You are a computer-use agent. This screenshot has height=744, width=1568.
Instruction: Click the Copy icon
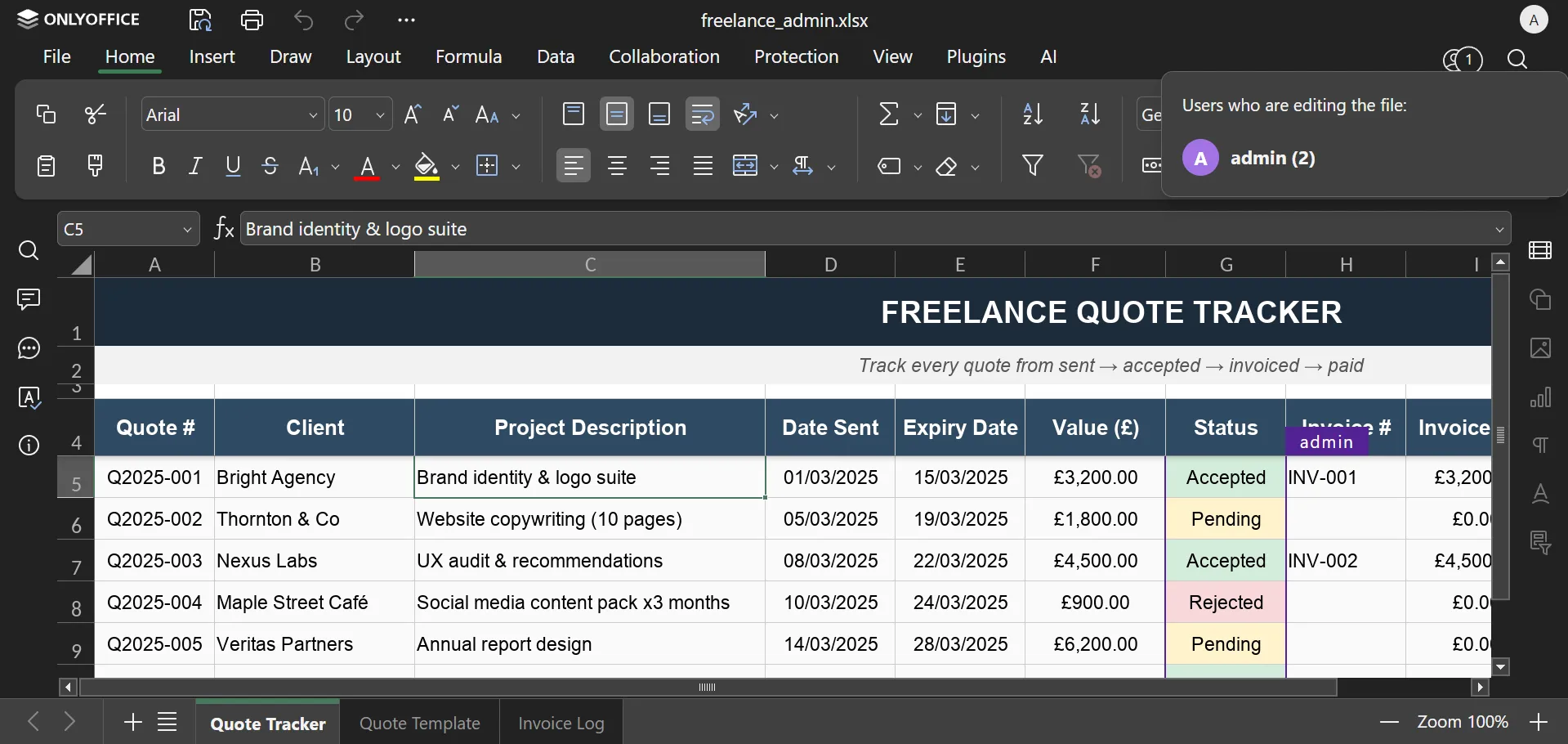[x=47, y=114]
